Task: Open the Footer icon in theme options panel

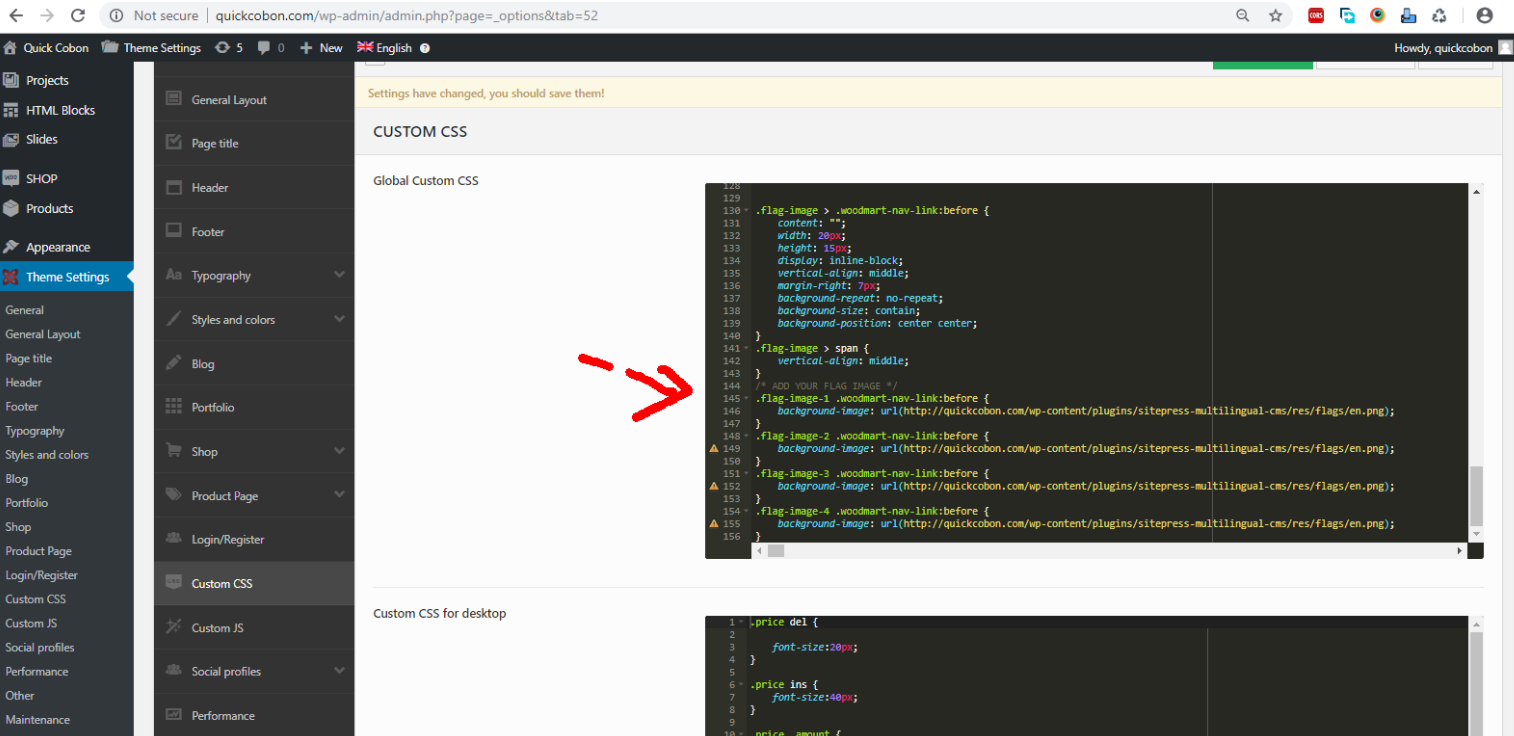Action: (173, 231)
